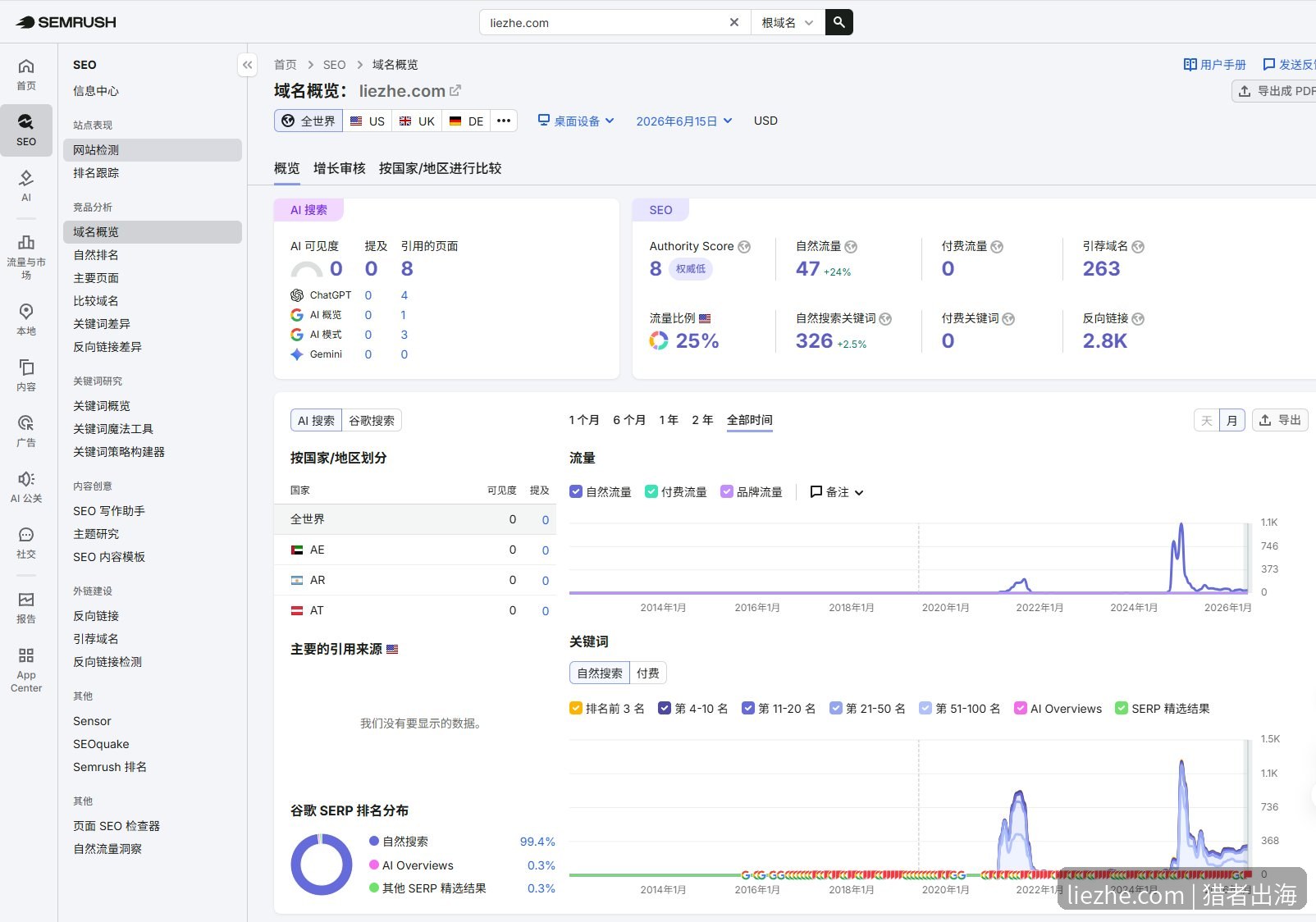Open 关键词魔法工具 link
Image resolution: width=1316 pixels, height=922 pixels.
pos(153,429)
